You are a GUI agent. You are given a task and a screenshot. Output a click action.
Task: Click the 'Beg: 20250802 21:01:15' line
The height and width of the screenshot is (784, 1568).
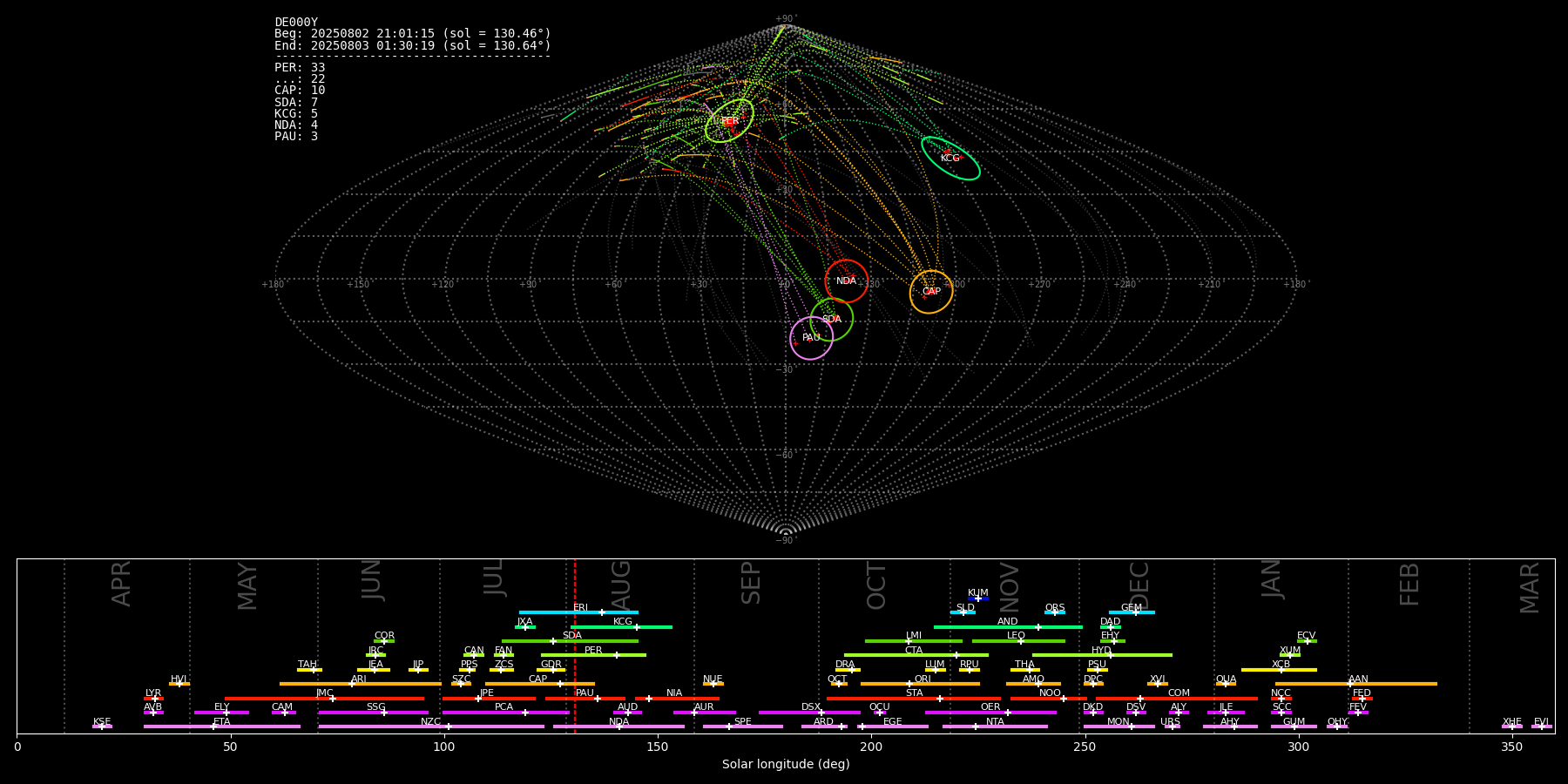[x=413, y=34]
